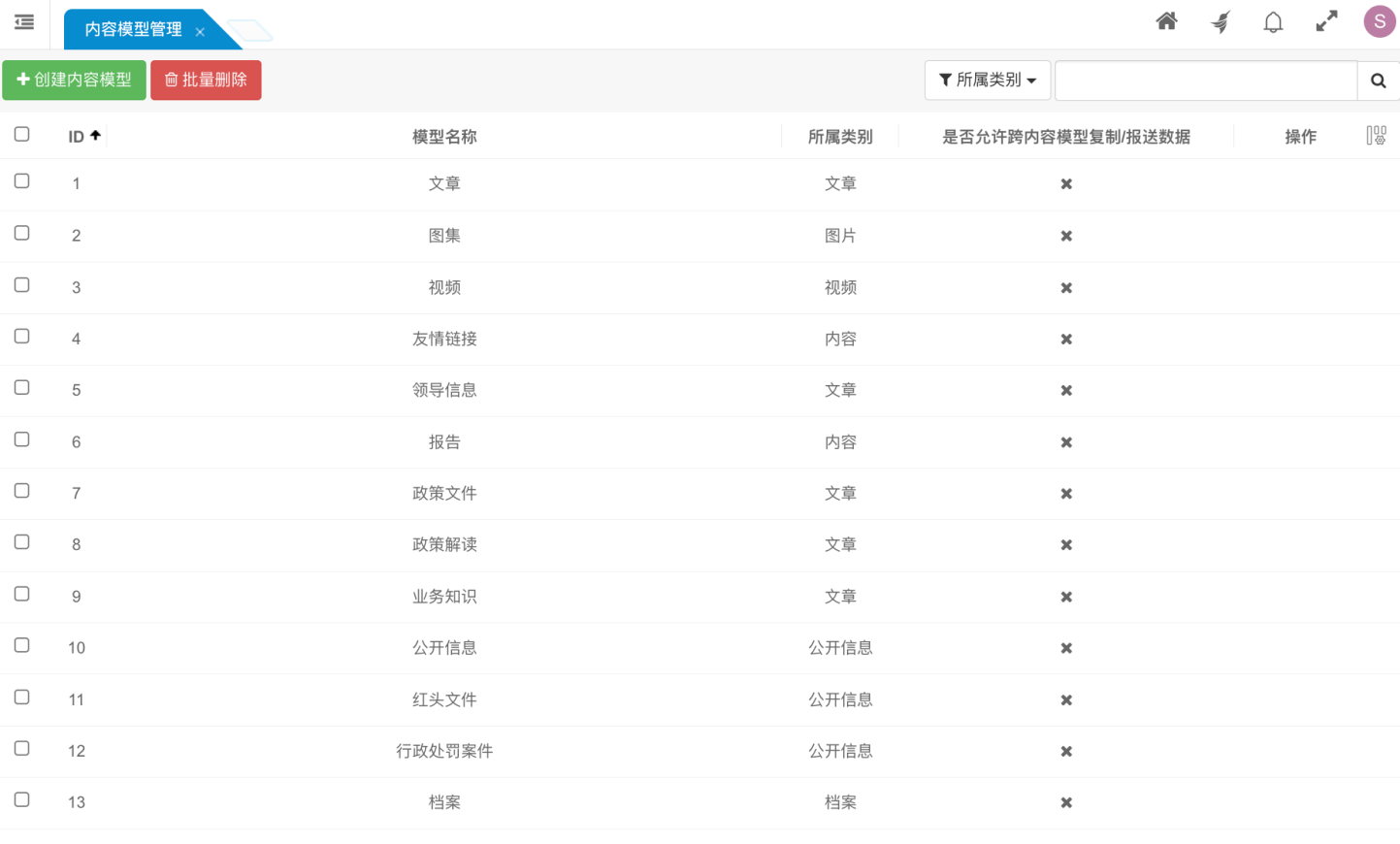Screen dimensions: 1400x844
Task: Click the search magnifier icon
Action: [1379, 81]
